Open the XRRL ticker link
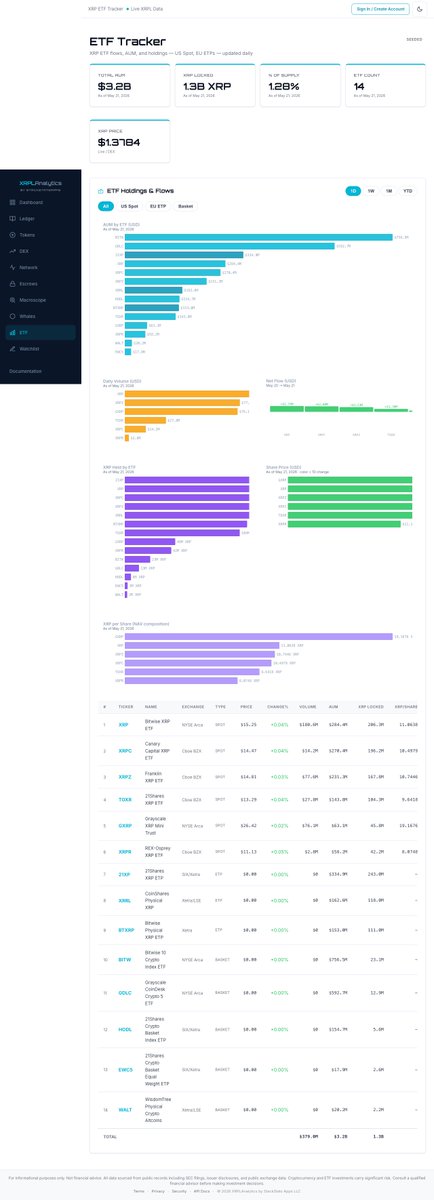434x1200 pixels. (125, 900)
